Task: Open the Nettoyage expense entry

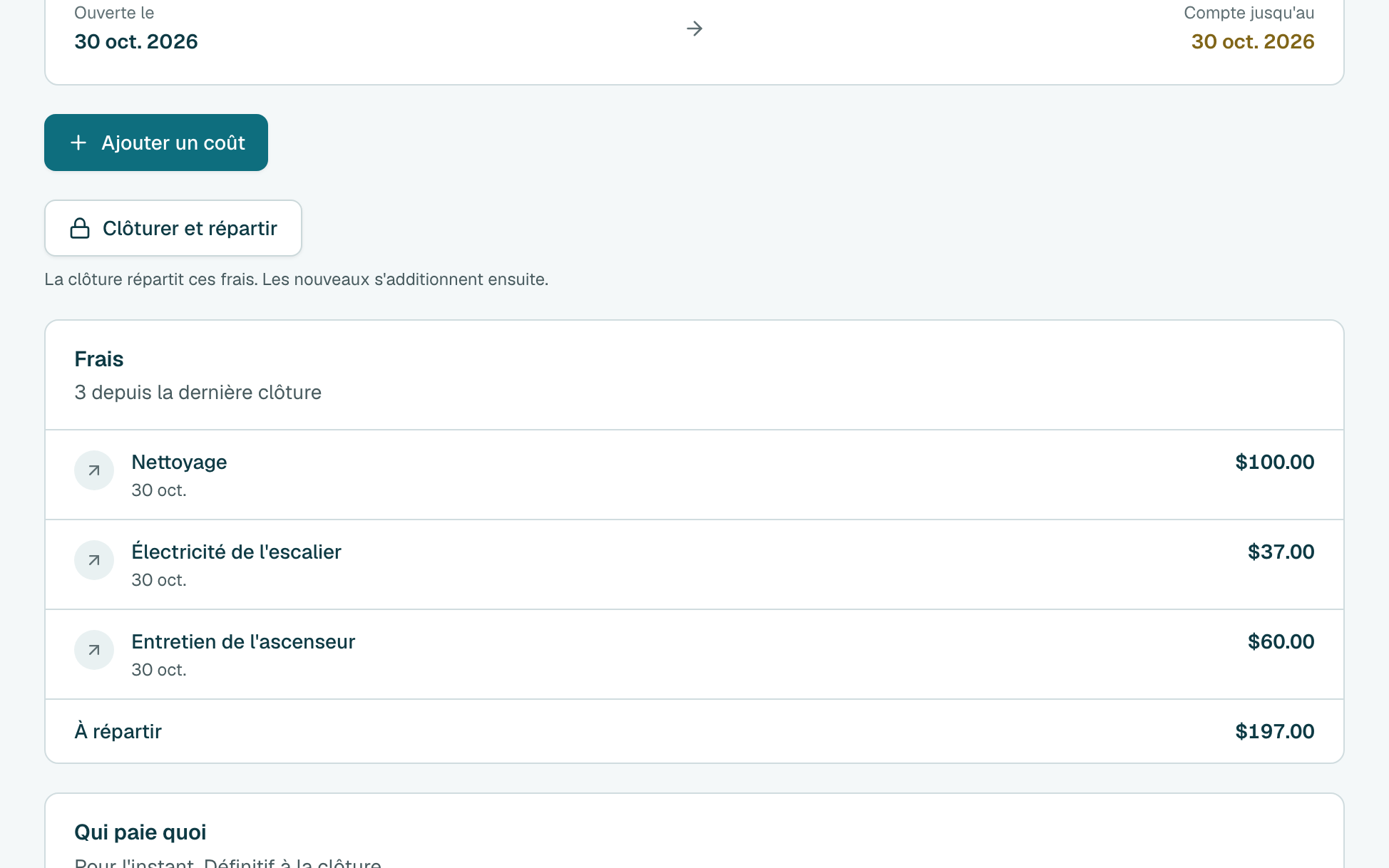Action: click(694, 475)
